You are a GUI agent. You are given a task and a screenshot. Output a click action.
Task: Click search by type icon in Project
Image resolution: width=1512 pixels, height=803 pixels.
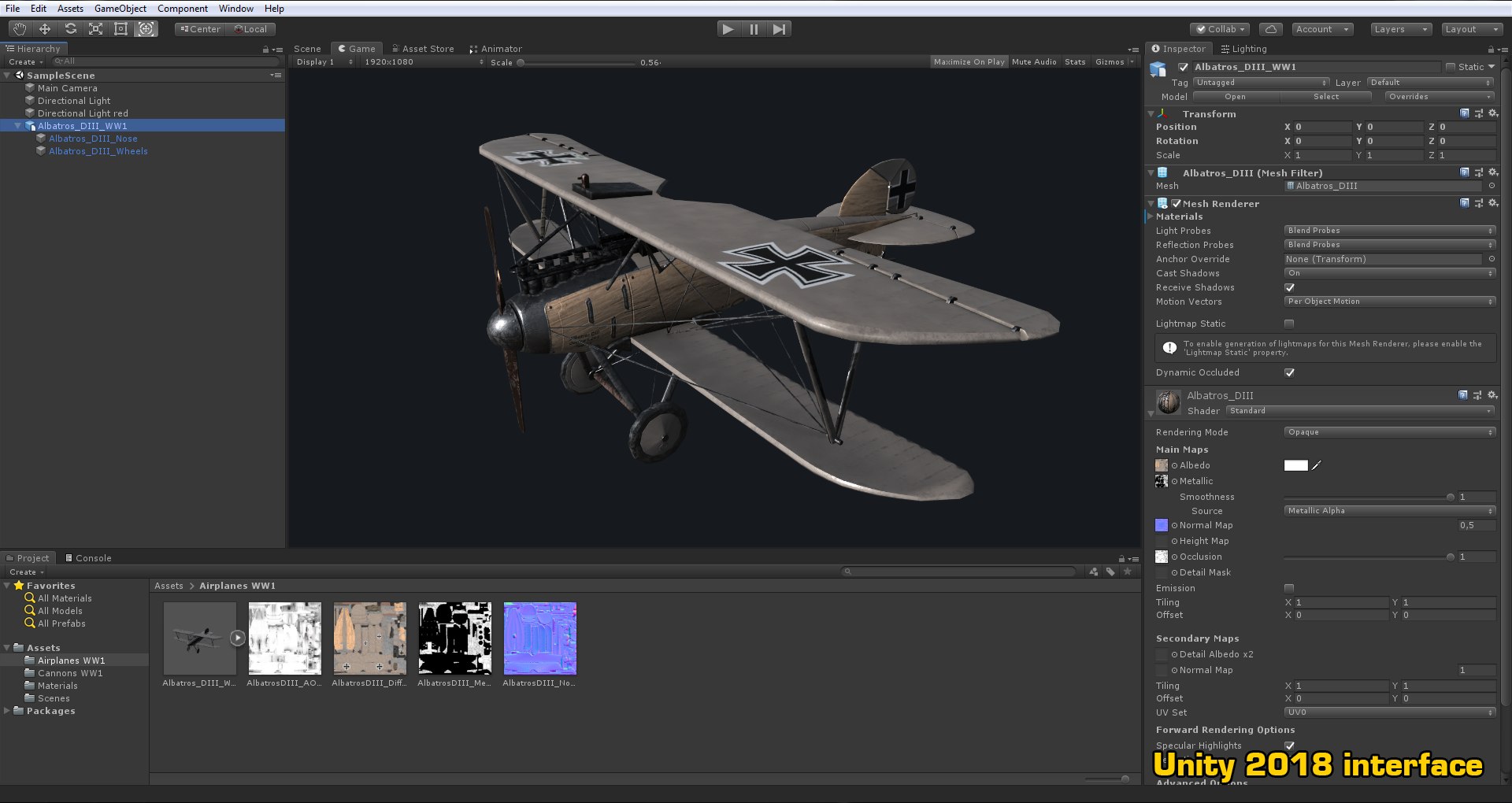click(x=1094, y=572)
